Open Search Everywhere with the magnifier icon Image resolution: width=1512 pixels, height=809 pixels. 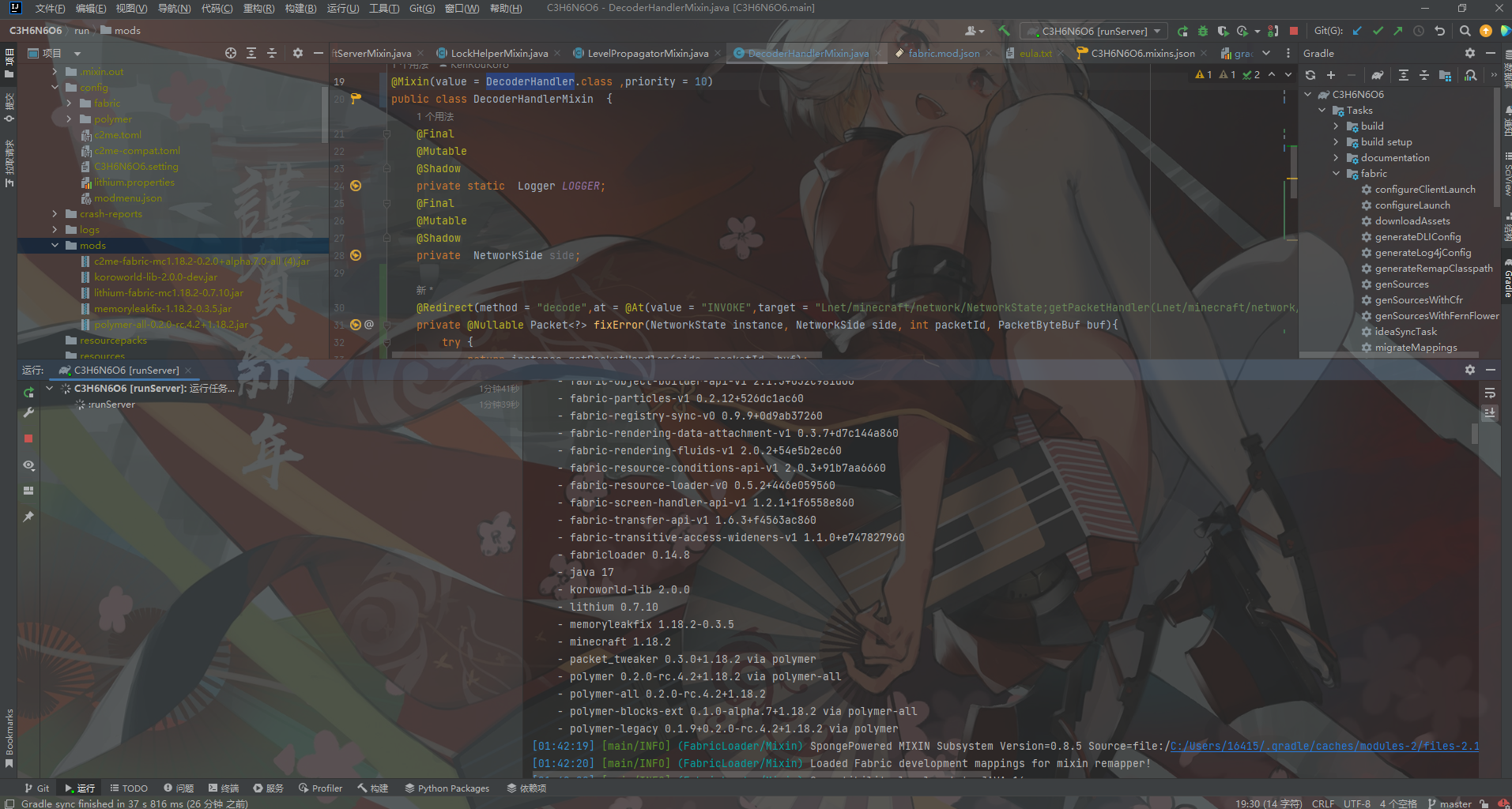(1464, 30)
